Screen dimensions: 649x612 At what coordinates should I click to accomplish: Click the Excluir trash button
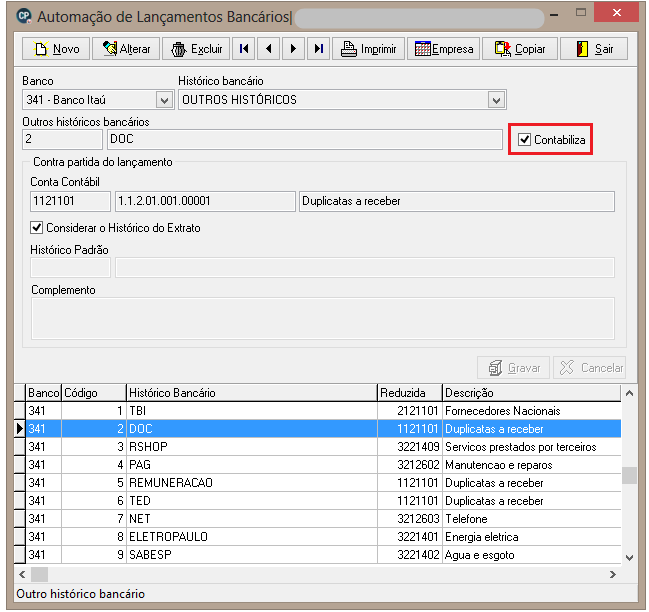(x=197, y=49)
